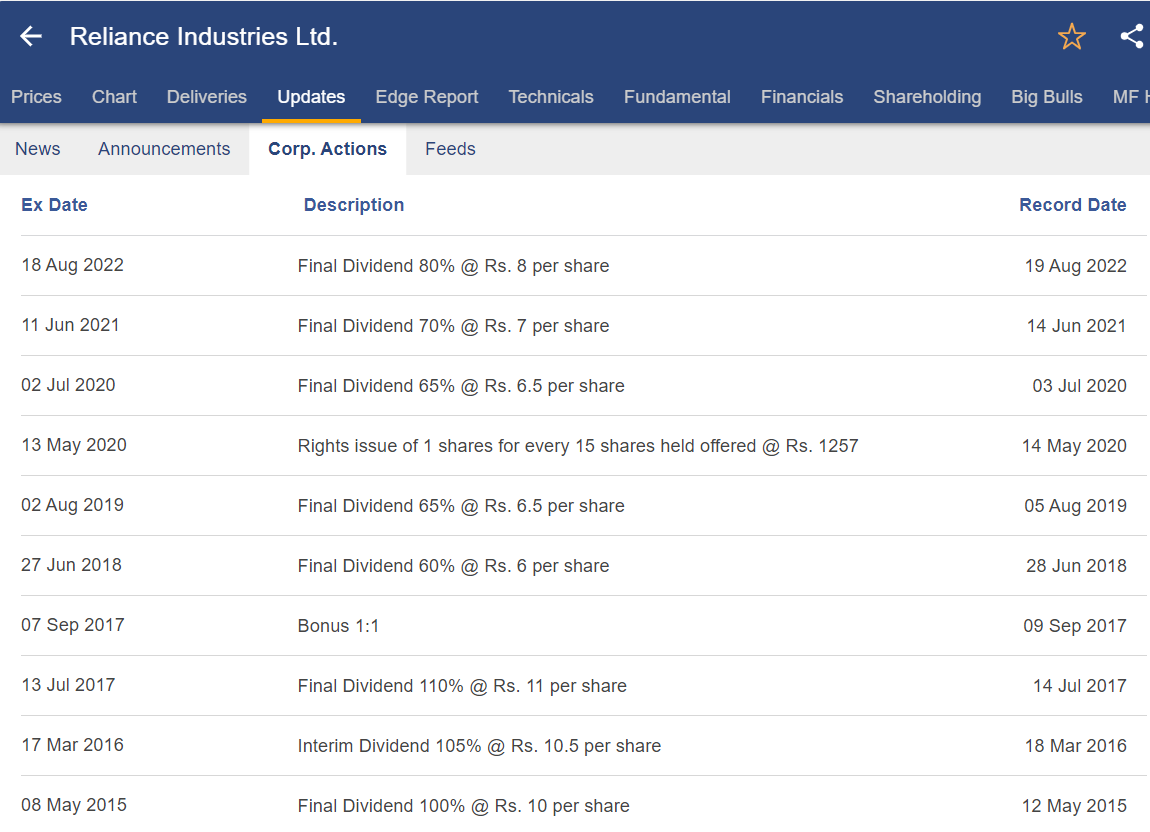The width and height of the screenshot is (1150, 832).
Task: Click Final Dividend 80% @ Rs. 8 entry
Action: click(x=453, y=266)
